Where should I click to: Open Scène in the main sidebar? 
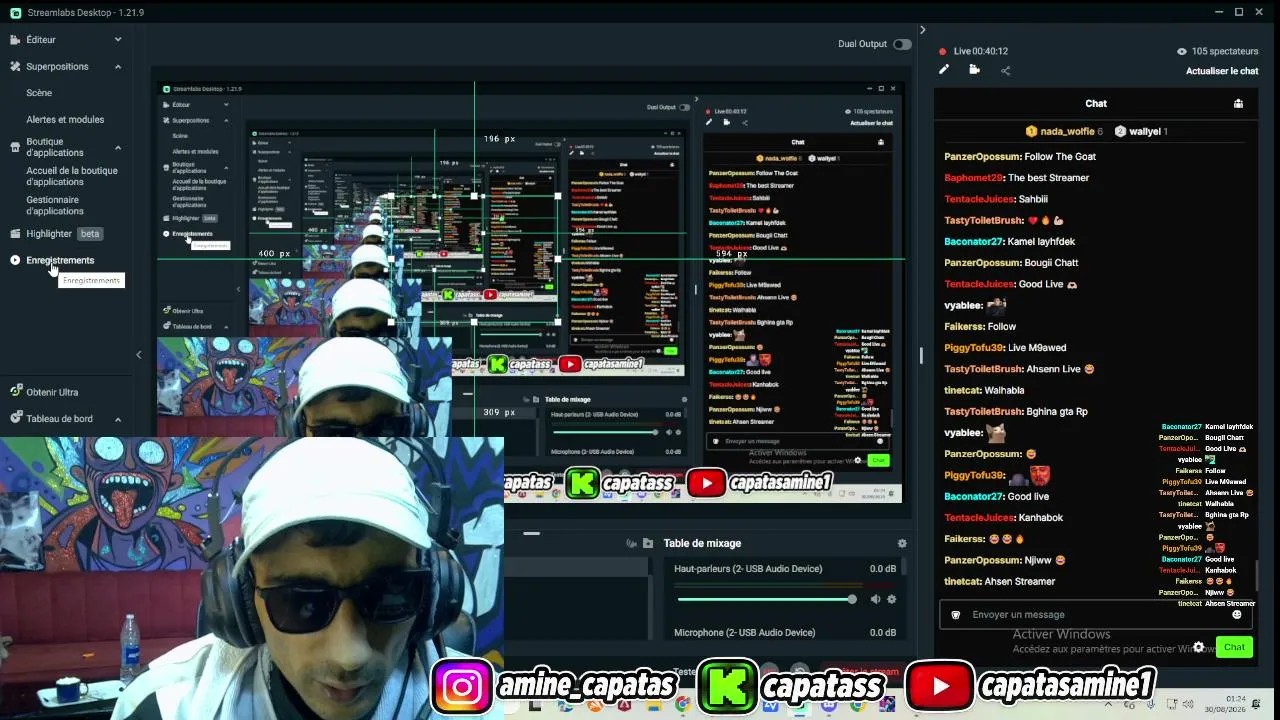pos(39,93)
